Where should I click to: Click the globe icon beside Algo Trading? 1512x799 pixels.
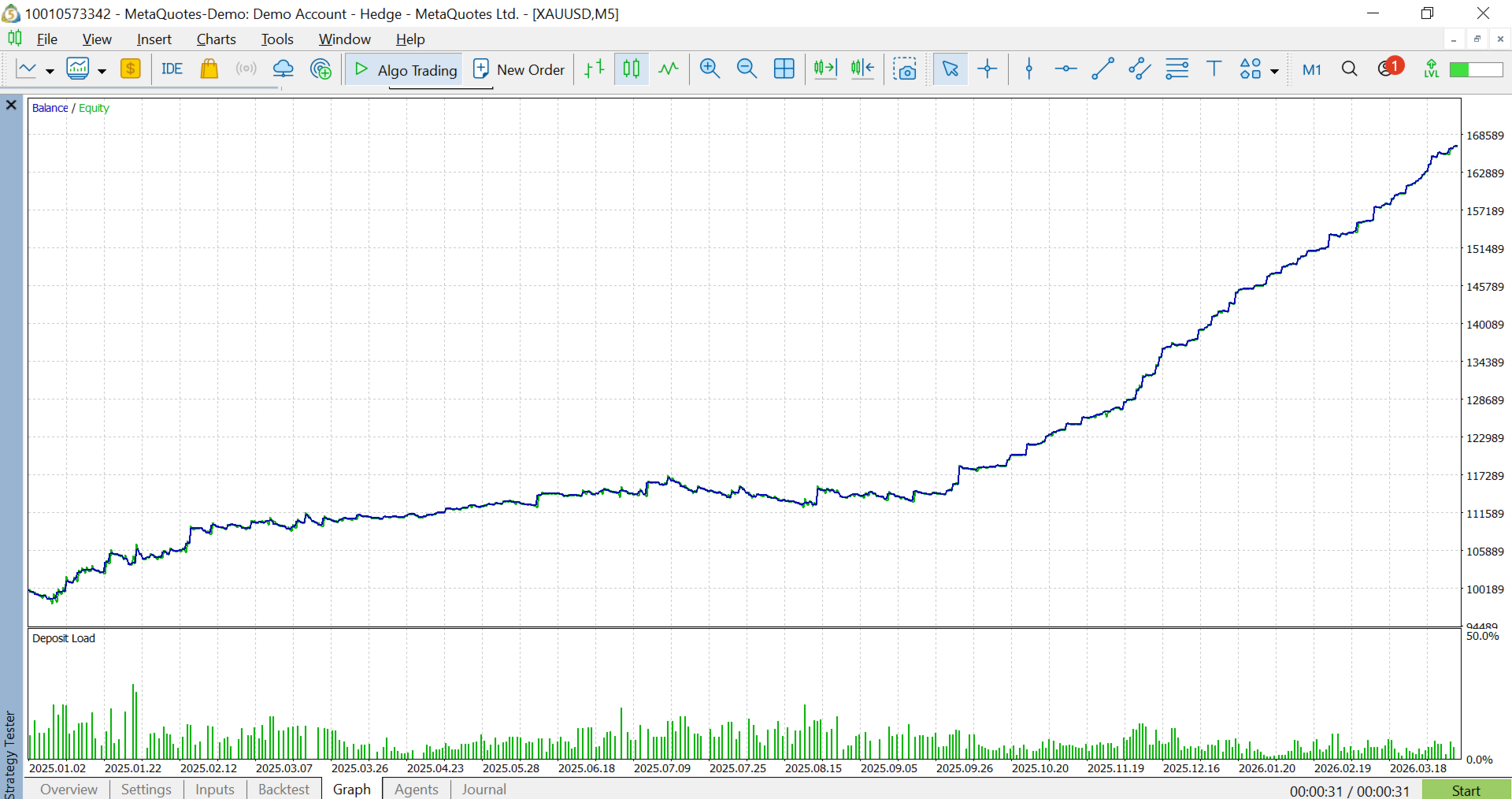[321, 69]
